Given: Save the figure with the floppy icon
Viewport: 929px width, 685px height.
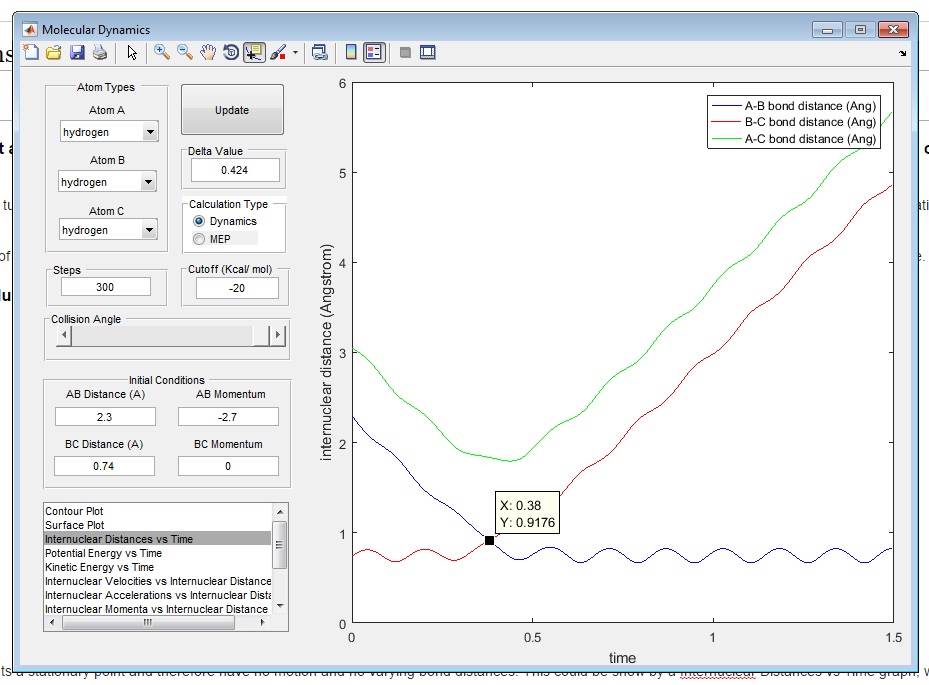Looking at the screenshot, I should pos(76,52).
